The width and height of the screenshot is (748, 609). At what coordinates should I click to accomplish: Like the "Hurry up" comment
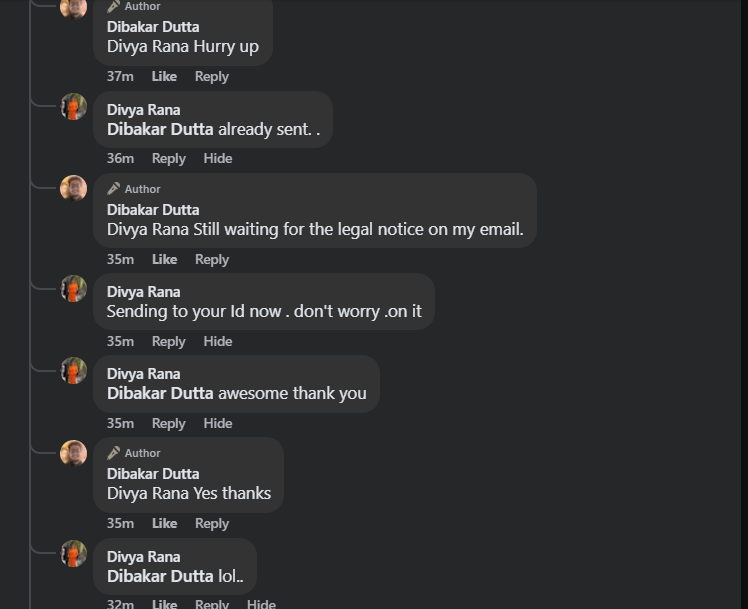coord(164,76)
